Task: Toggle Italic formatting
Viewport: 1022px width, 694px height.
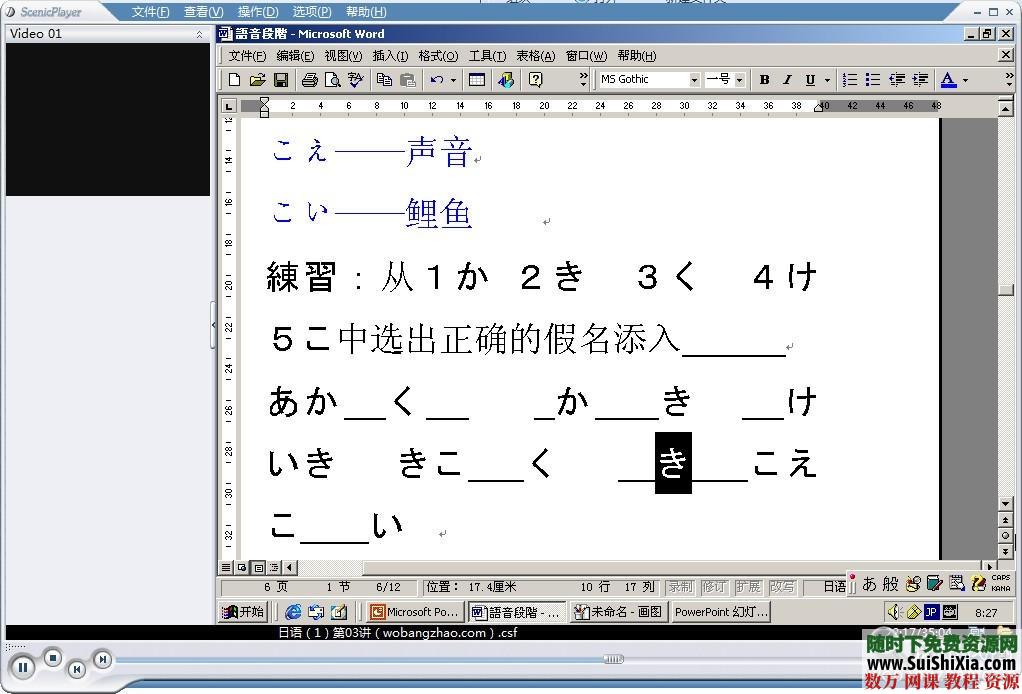Action: click(787, 80)
